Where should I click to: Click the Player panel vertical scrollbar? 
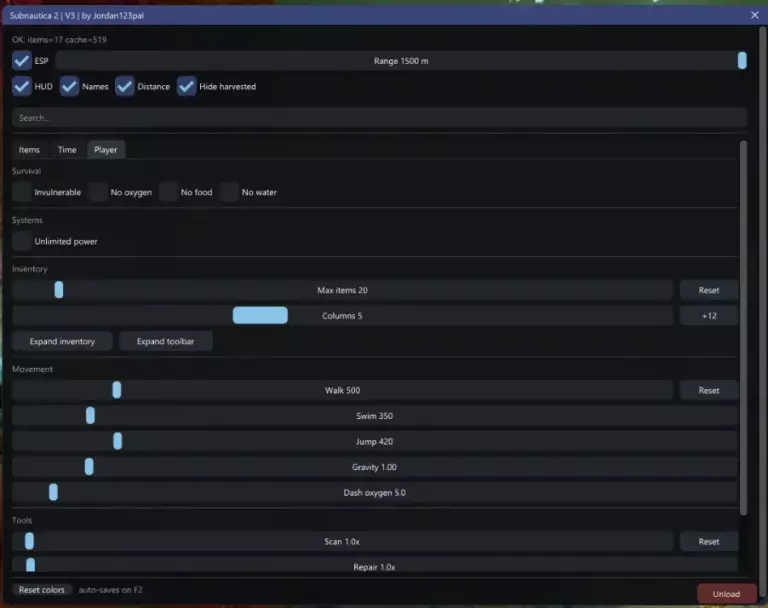click(744, 328)
